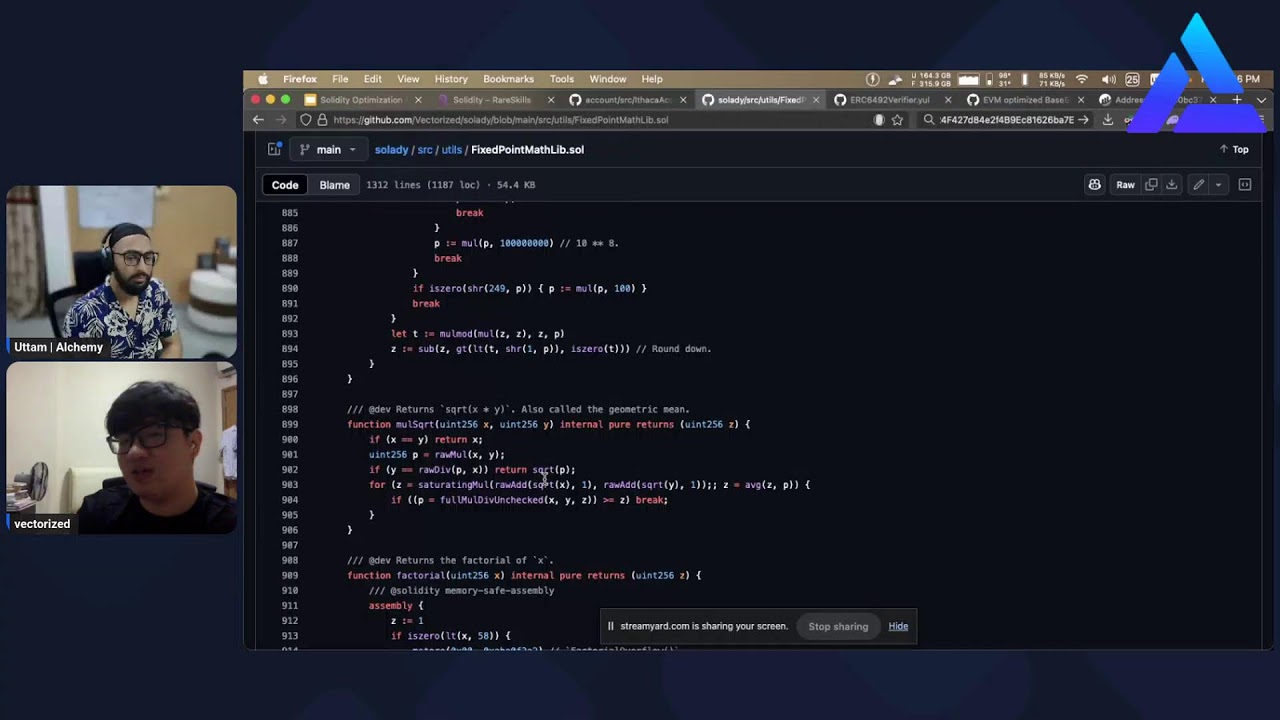Close the solady FixedPointMathLib tab
Viewport: 1280px width, 720px height.
coord(816,100)
